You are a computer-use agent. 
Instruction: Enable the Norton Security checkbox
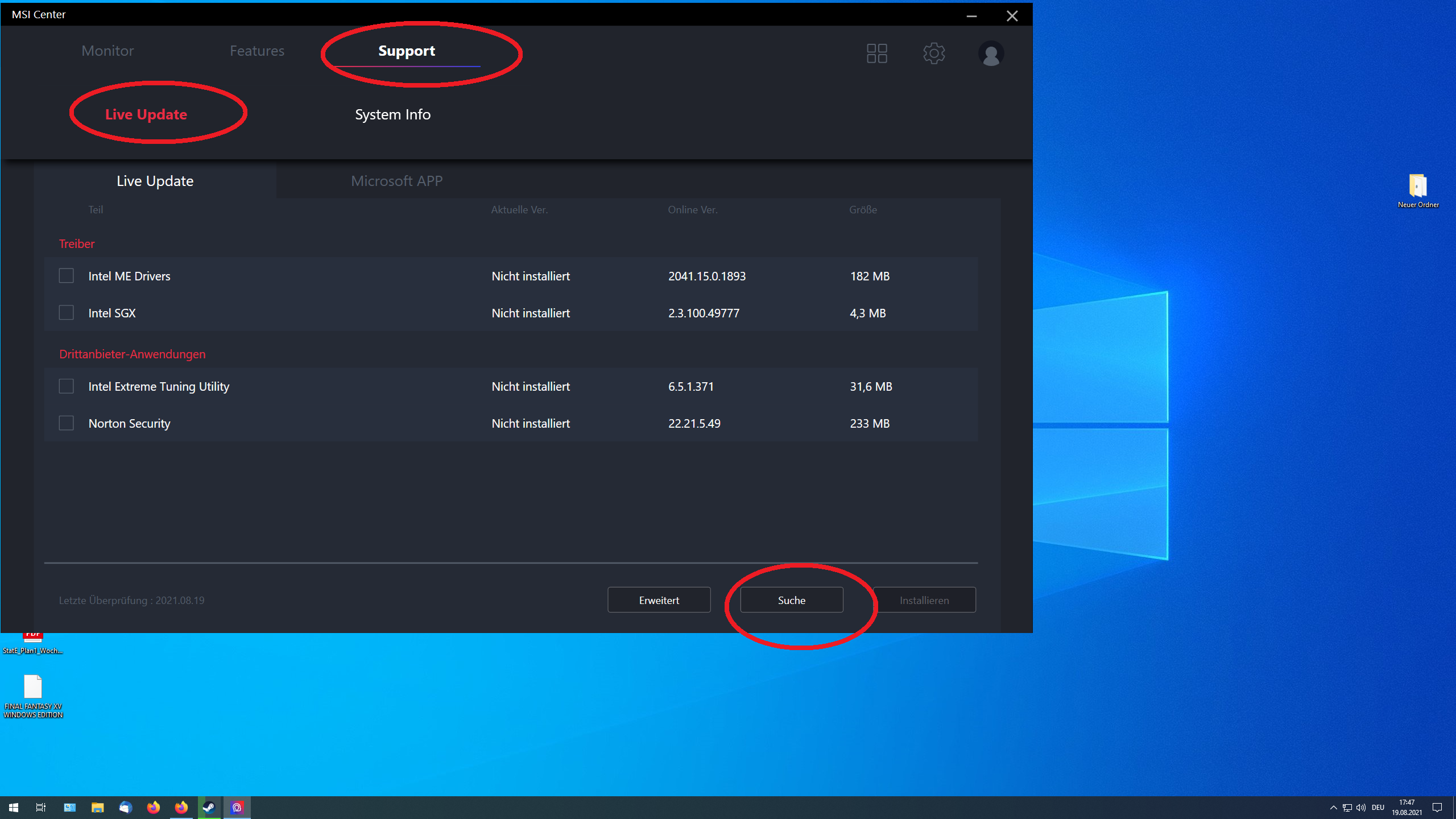pyautogui.click(x=67, y=423)
